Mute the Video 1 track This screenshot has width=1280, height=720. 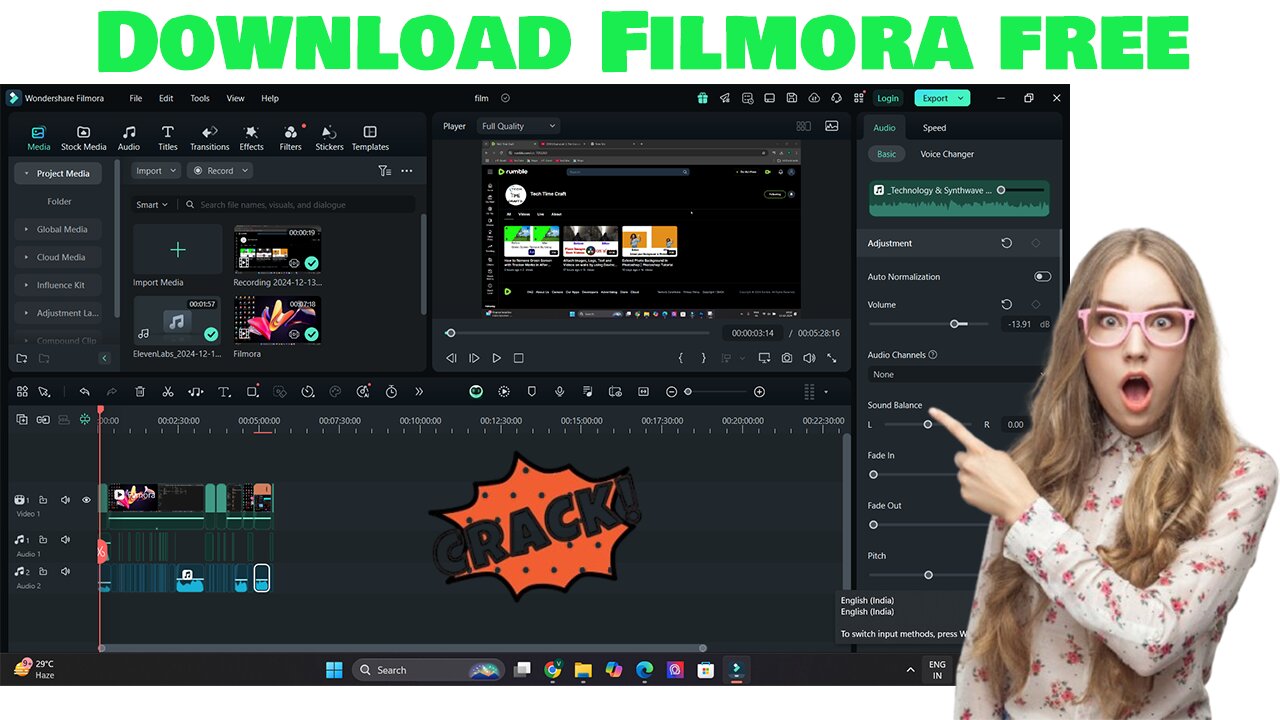(65, 500)
